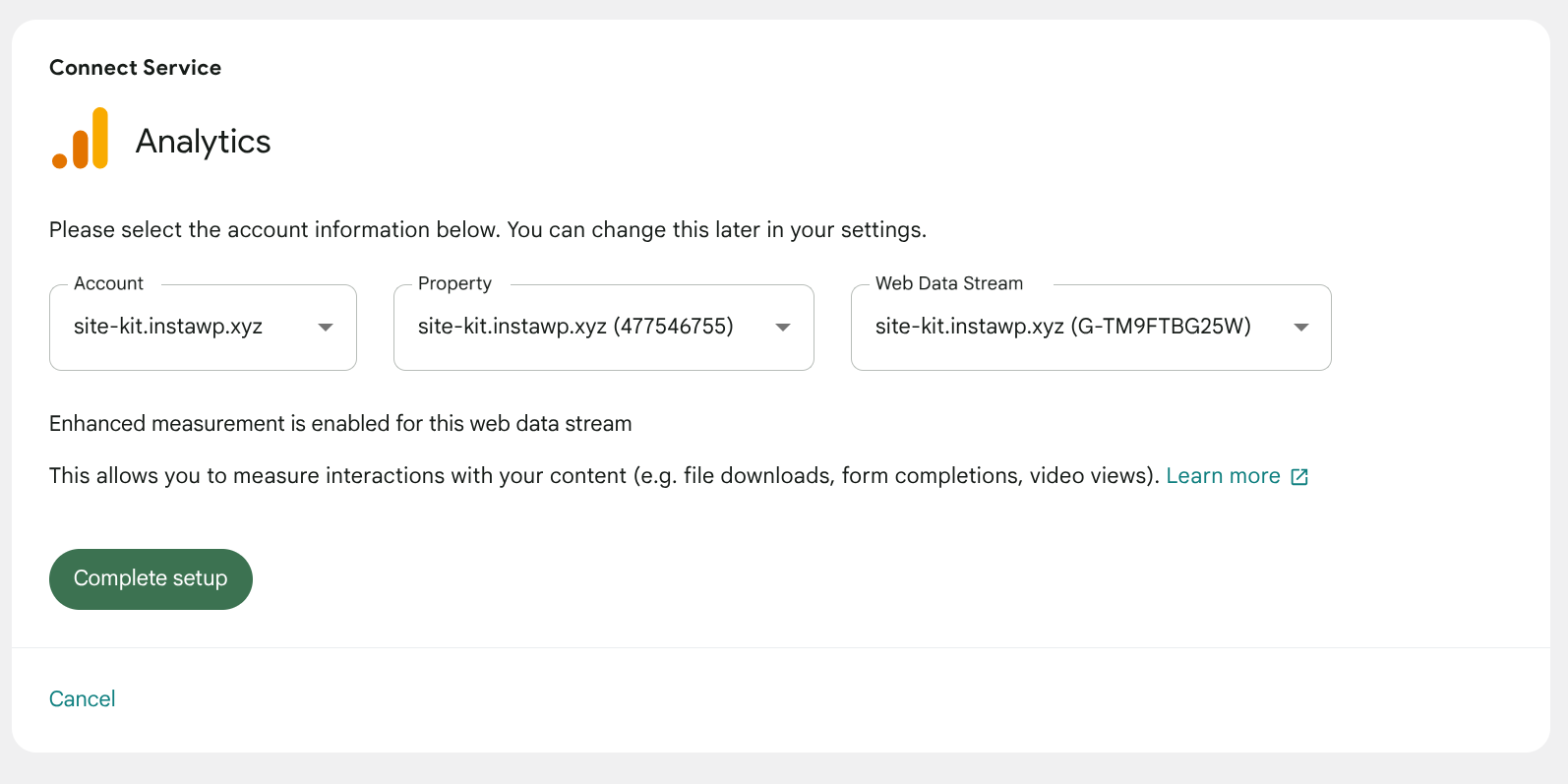Click the Property dropdown arrow

pos(783,328)
